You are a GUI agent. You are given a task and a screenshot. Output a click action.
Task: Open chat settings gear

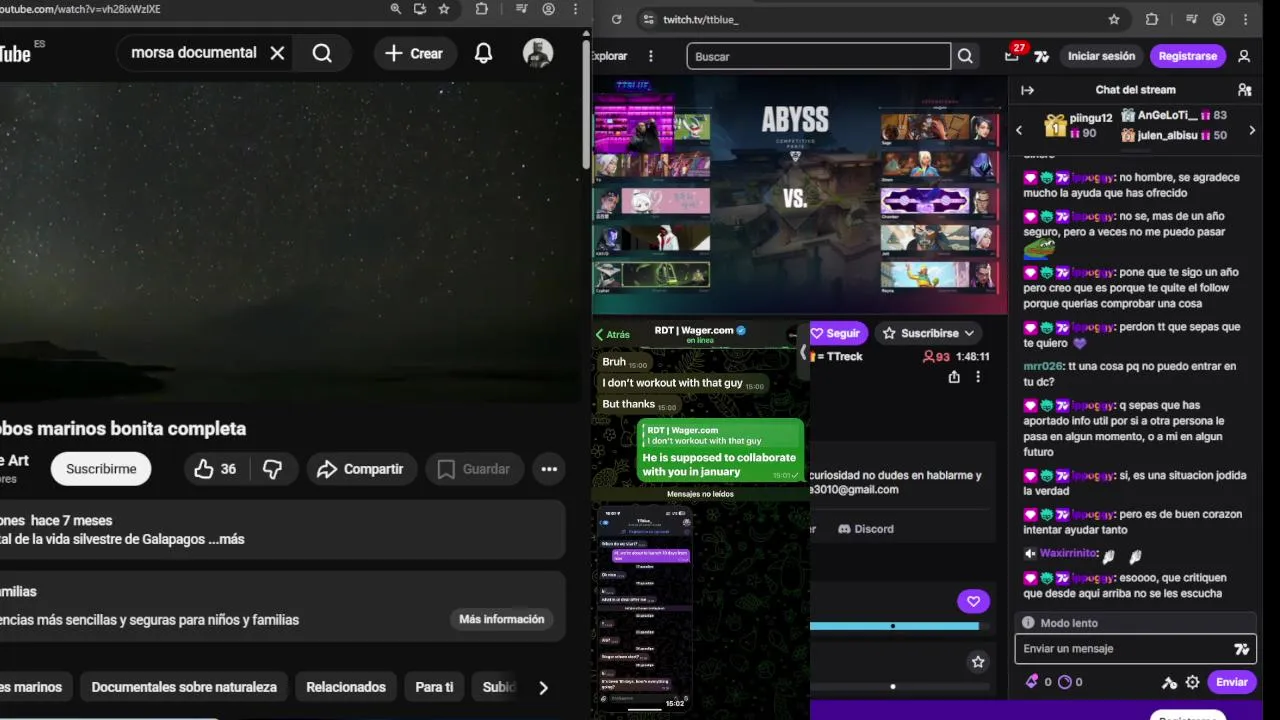click(1192, 682)
